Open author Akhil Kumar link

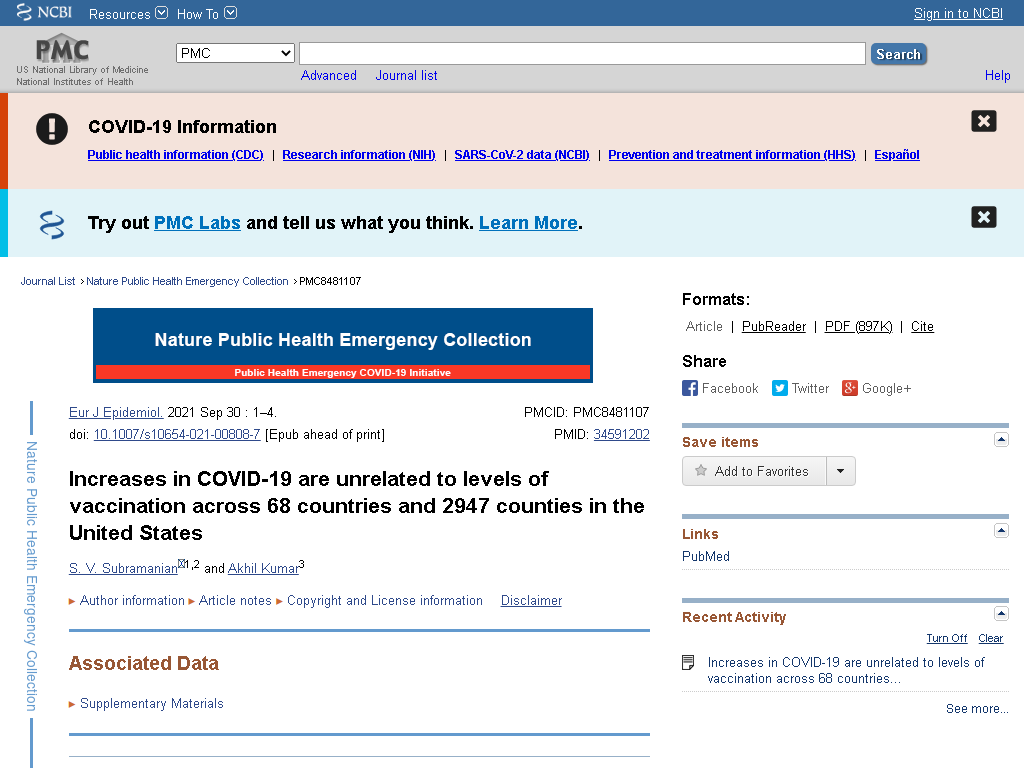(x=263, y=569)
